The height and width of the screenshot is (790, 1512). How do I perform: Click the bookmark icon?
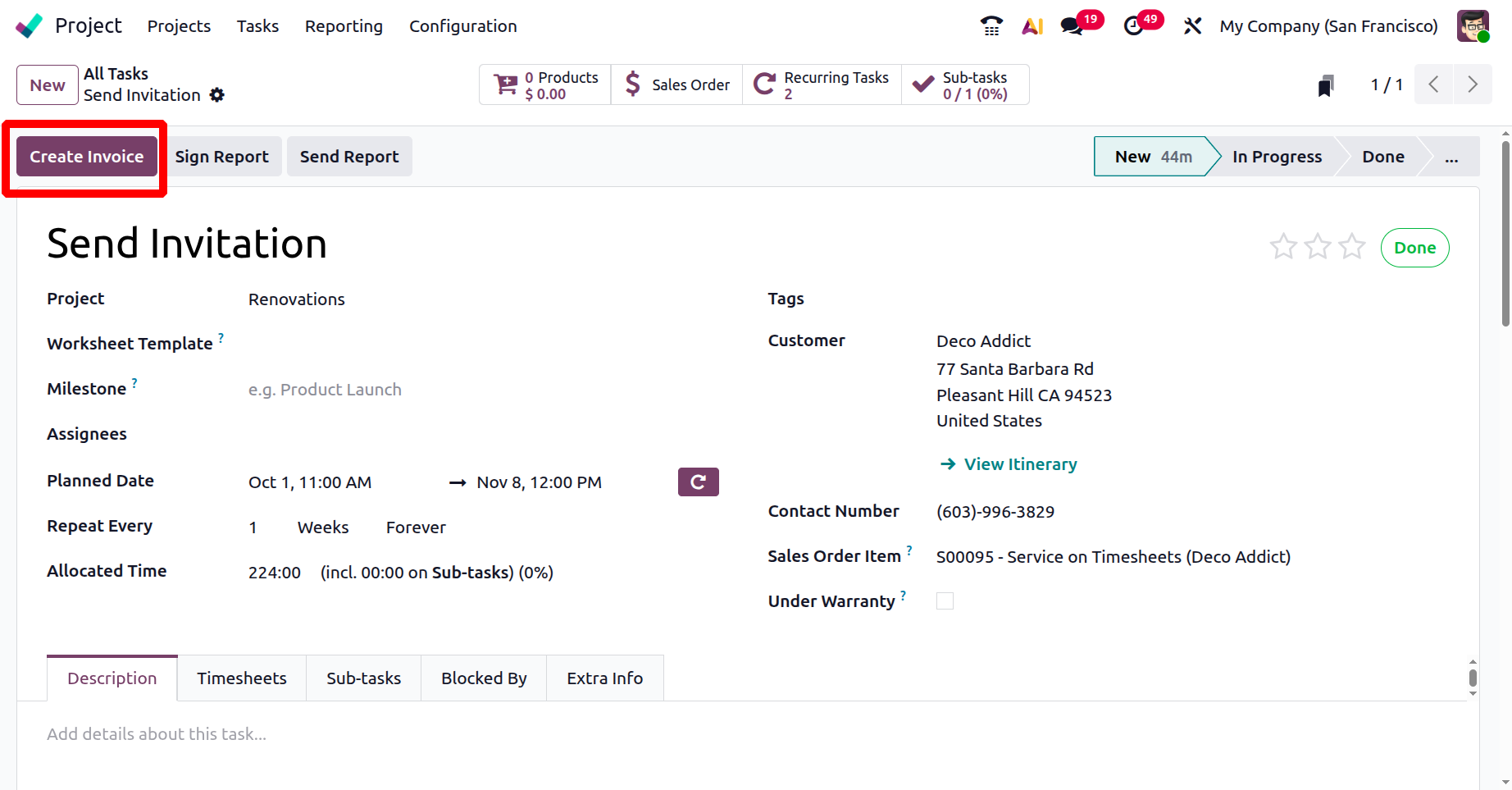(x=1325, y=85)
